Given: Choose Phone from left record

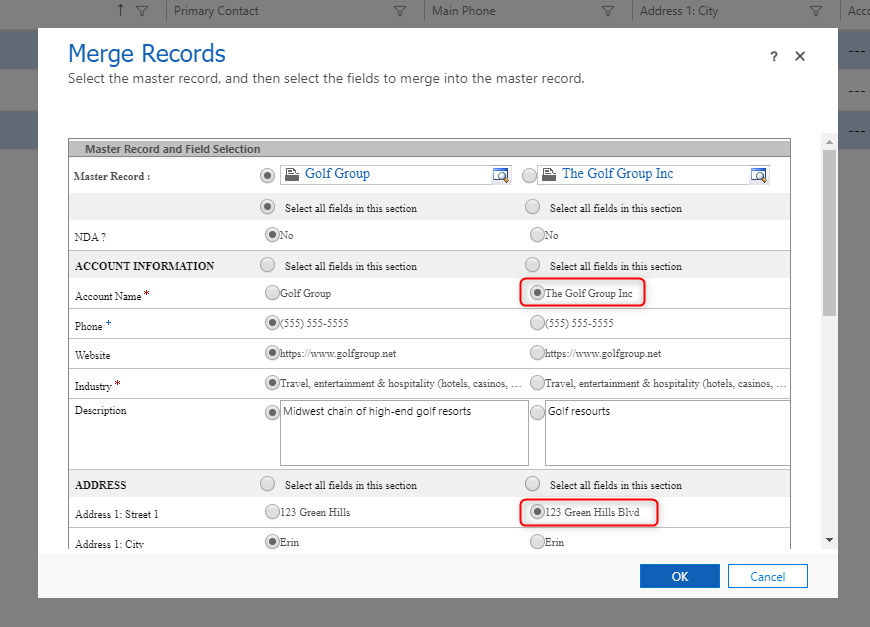Looking at the screenshot, I should pyautogui.click(x=272, y=322).
